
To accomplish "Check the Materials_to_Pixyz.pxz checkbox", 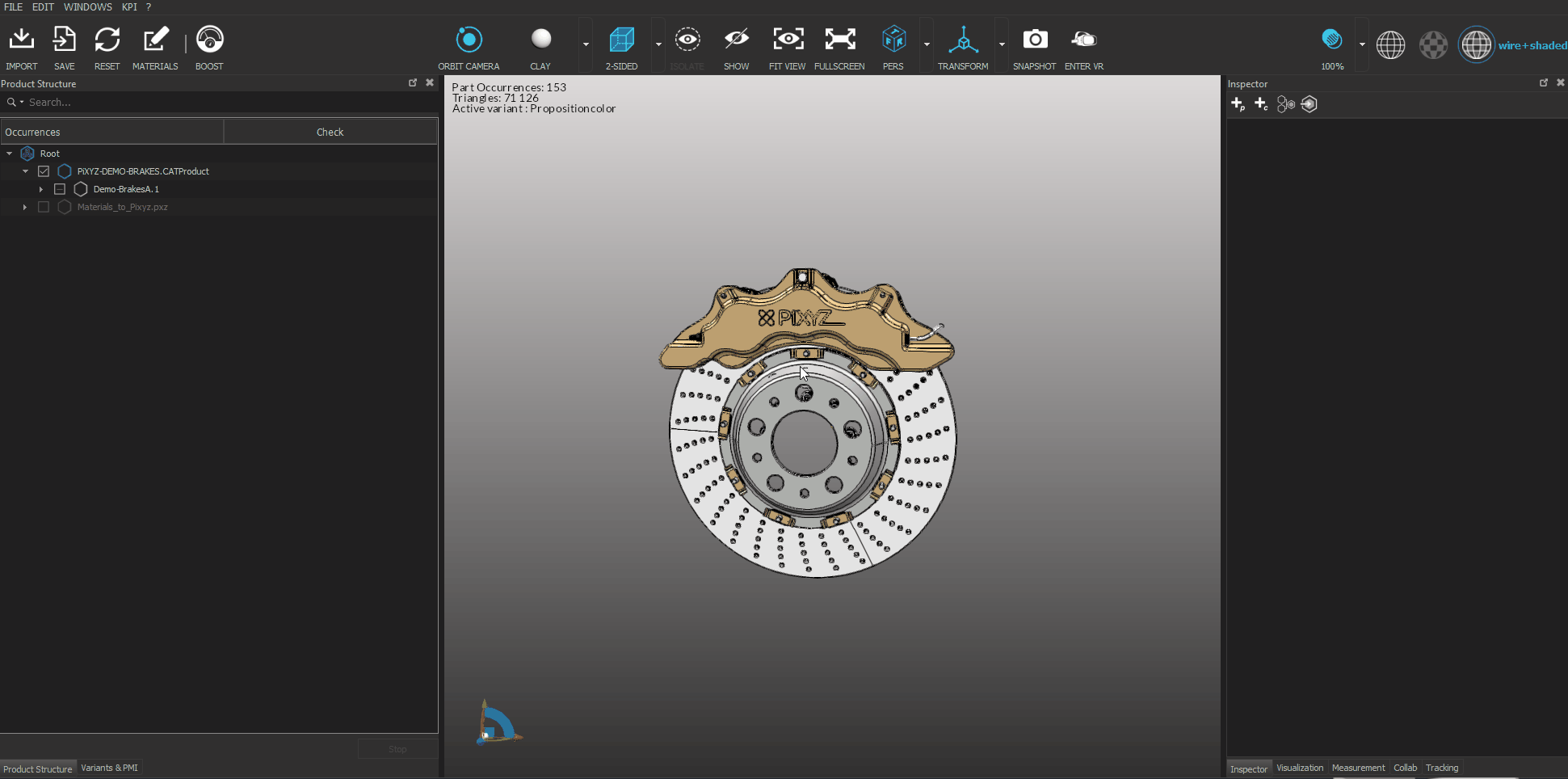I will point(44,207).
